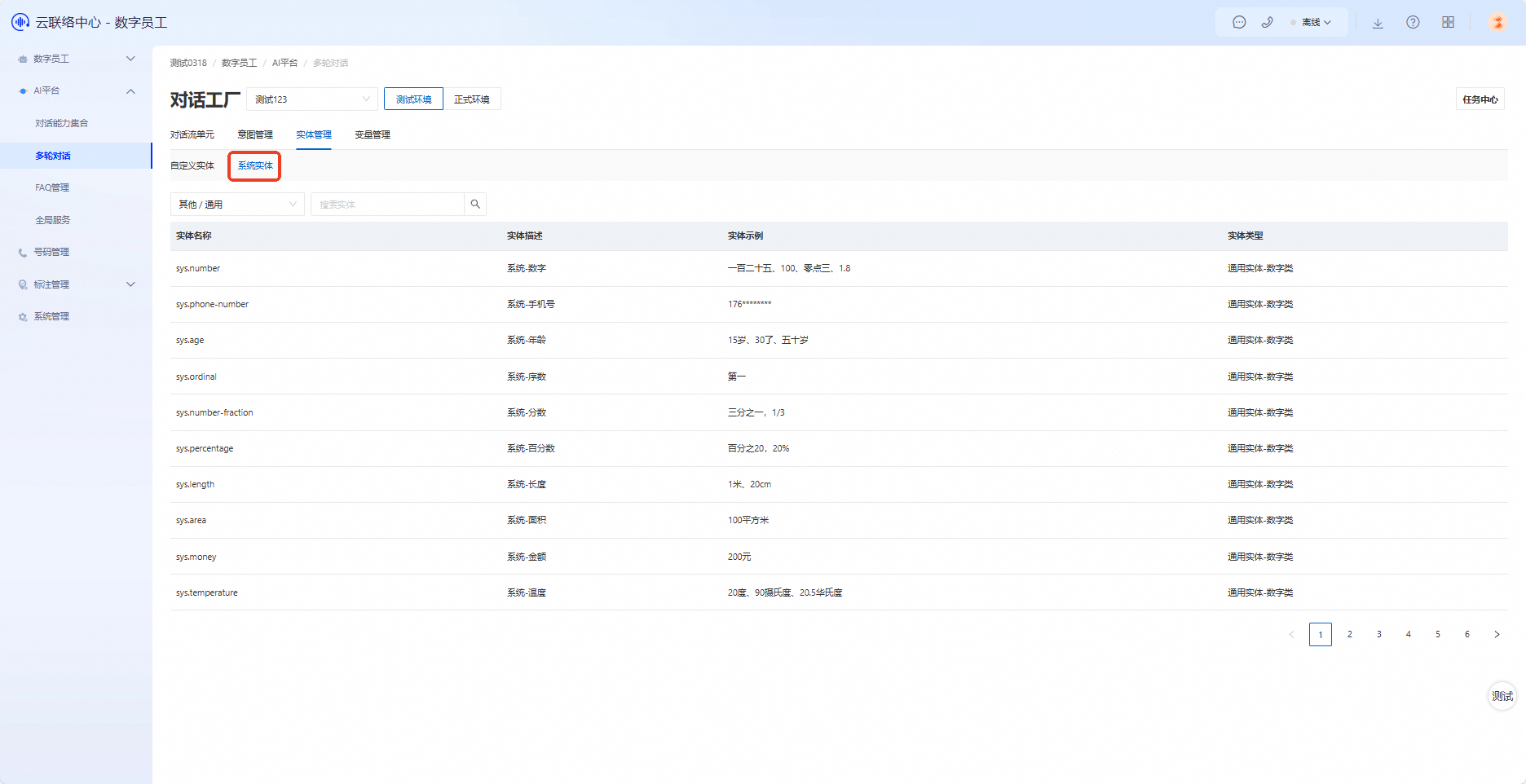Click the 实体名称 column header
The image size is (1526, 784).
[x=194, y=236]
